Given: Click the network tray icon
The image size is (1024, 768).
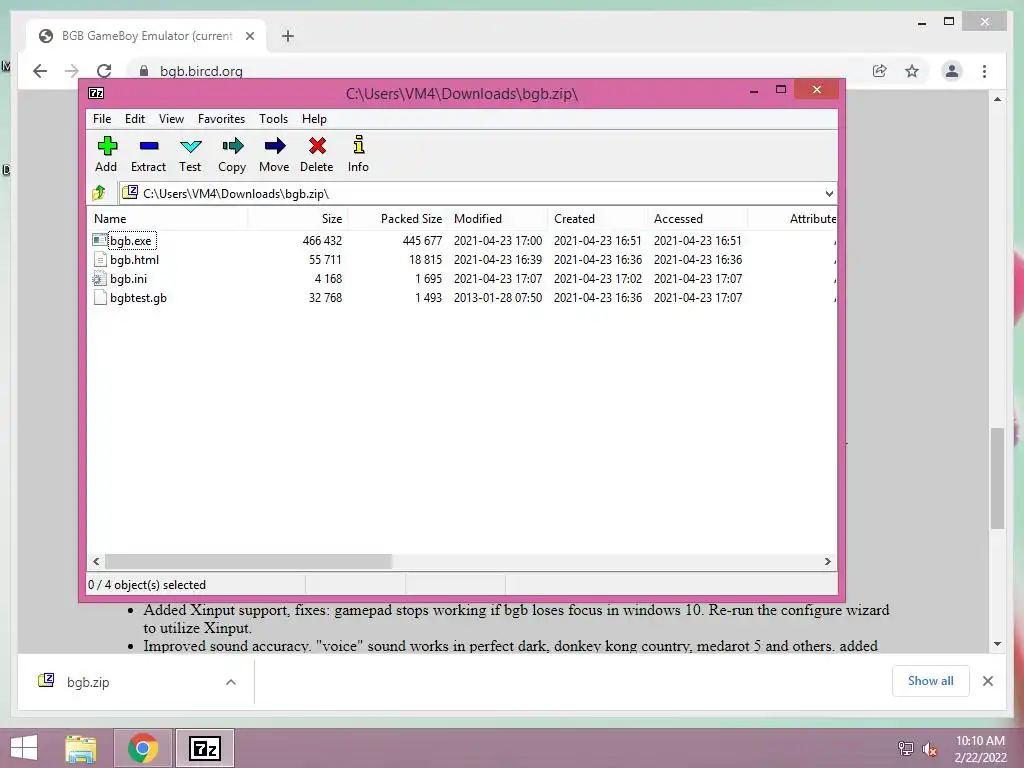Looking at the screenshot, I should point(905,749).
